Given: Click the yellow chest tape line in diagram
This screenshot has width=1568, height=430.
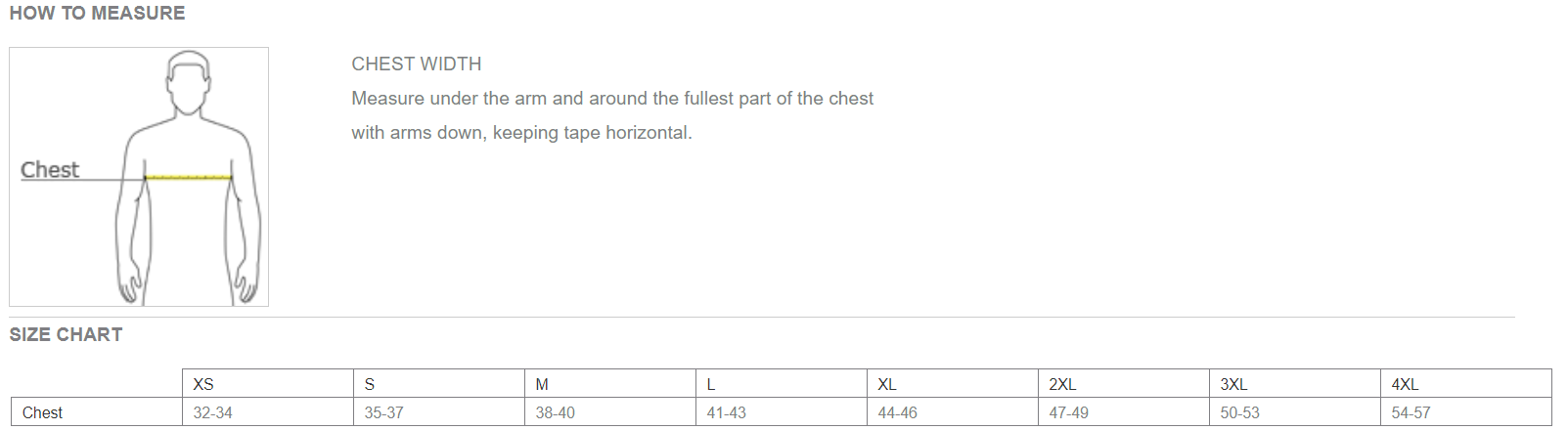Looking at the screenshot, I should [x=188, y=178].
